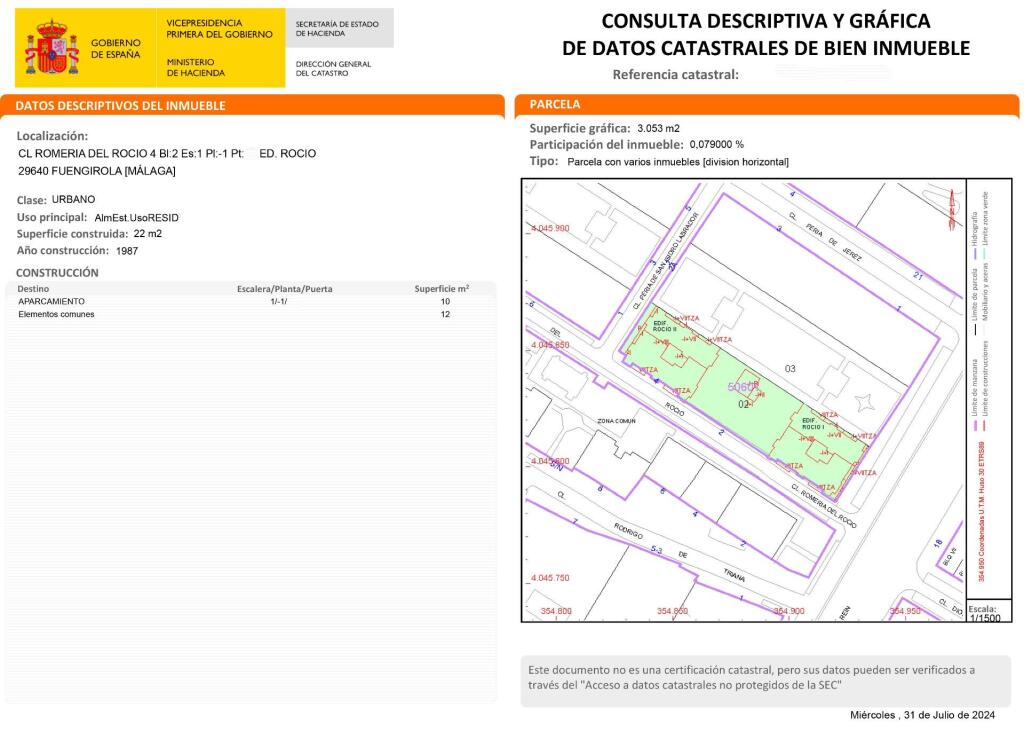
Task: Click 'EDIF ROCIO I' label on map
Action: click(x=813, y=424)
